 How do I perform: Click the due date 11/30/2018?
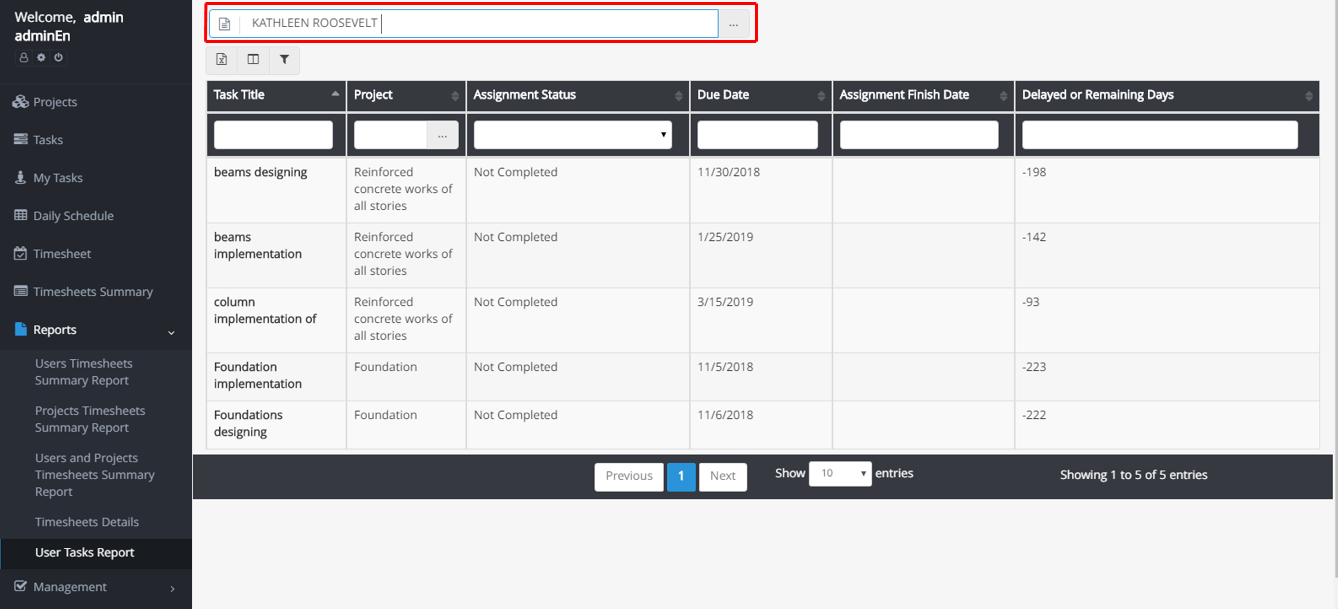tap(729, 172)
